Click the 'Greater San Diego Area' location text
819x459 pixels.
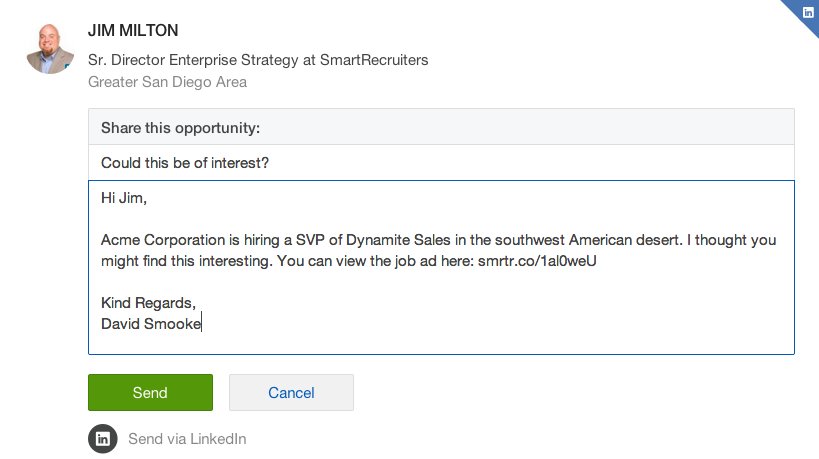coord(167,82)
